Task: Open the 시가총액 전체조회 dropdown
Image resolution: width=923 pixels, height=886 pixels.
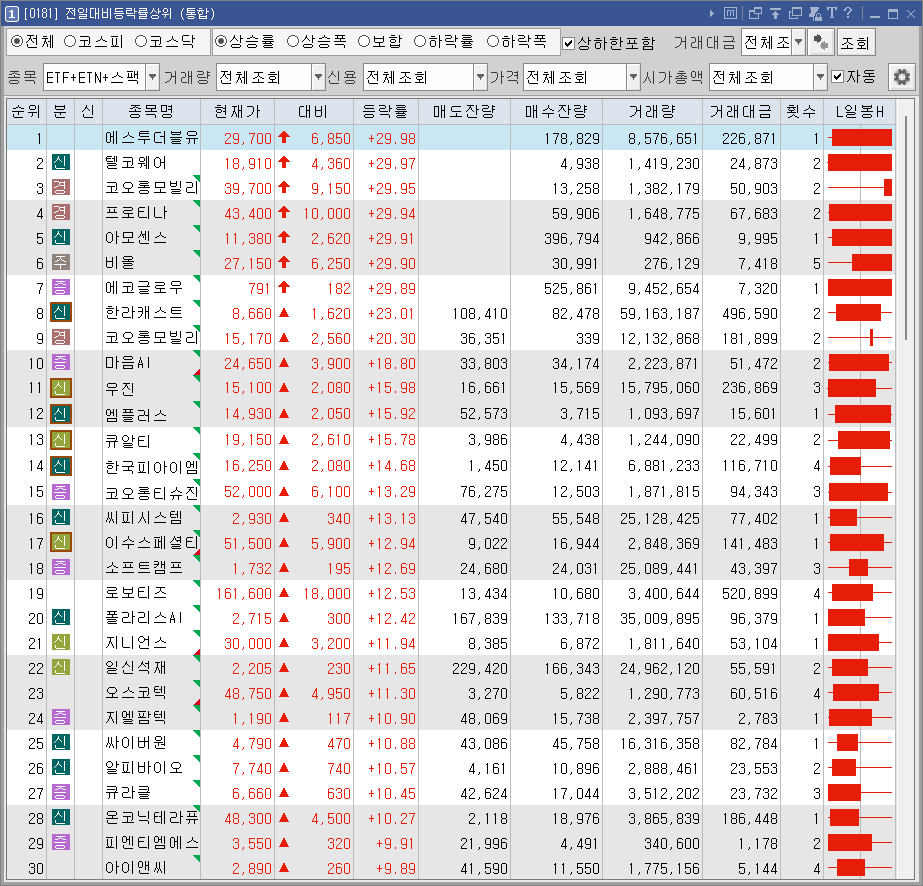Action: coord(820,77)
